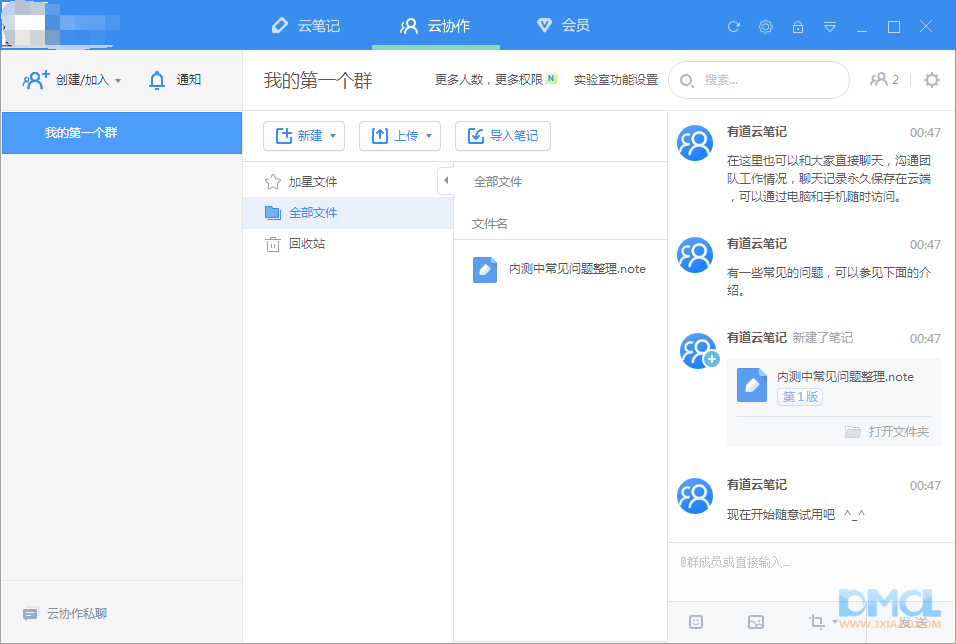Click the search magnifier icon
The height and width of the screenshot is (644, 956).
(x=687, y=80)
